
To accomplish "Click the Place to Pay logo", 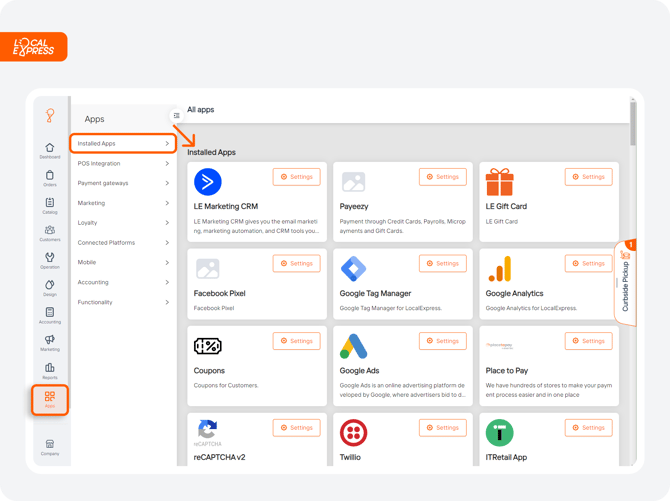I will pos(500,345).
